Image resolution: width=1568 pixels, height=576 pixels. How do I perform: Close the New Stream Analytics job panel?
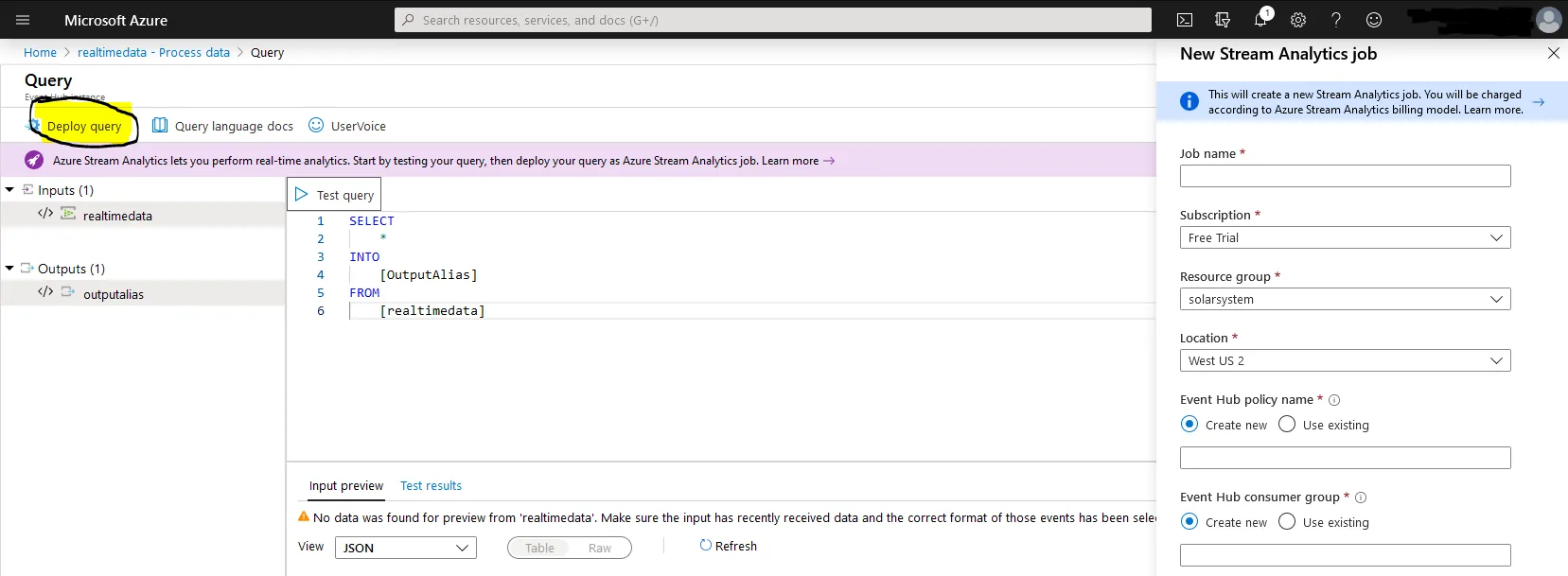pyautogui.click(x=1553, y=53)
